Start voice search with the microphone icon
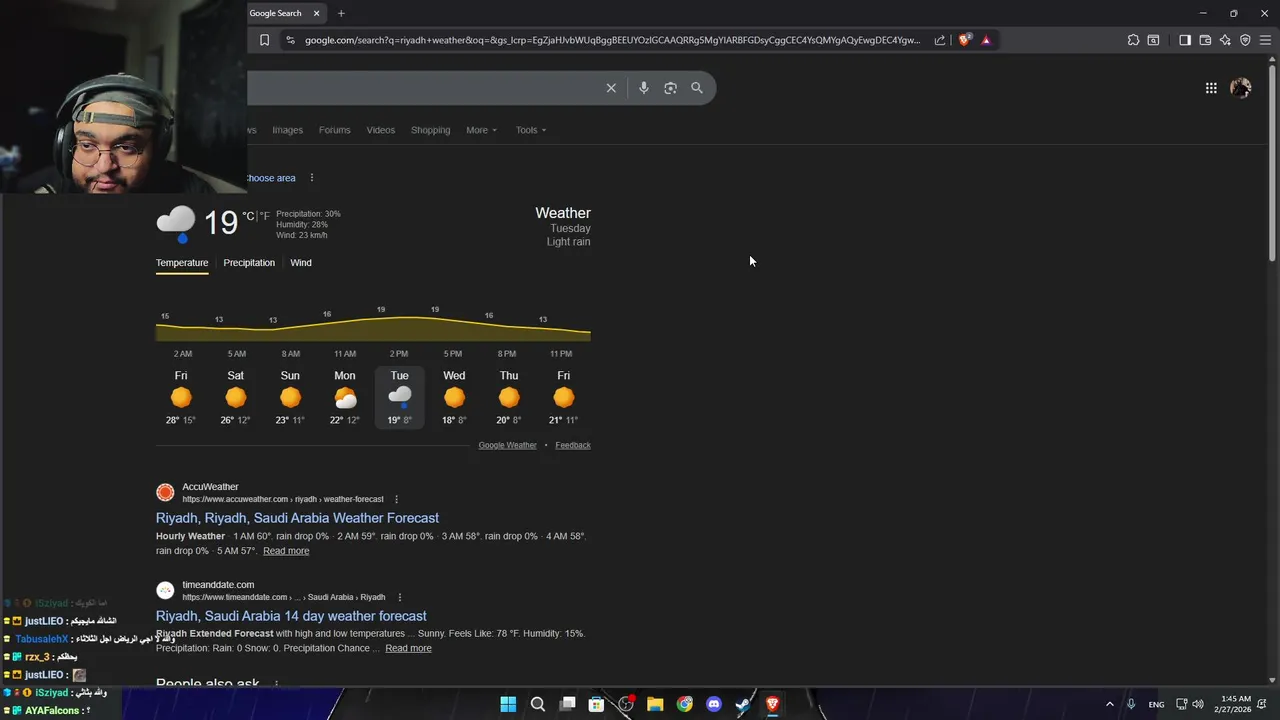The width and height of the screenshot is (1280, 720). point(644,88)
